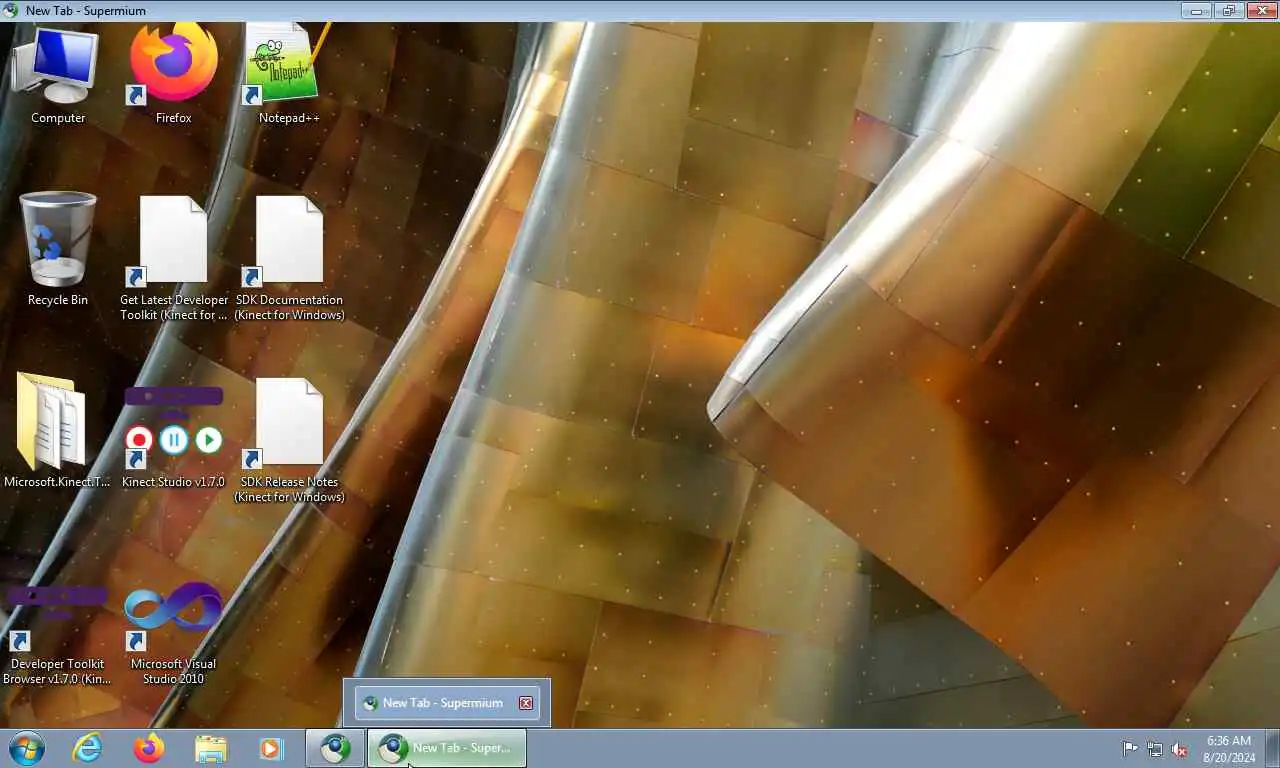This screenshot has height=768, width=1280.
Task: Select the Microsoft.Kinect.T... folder icon
Action: click(x=58, y=432)
